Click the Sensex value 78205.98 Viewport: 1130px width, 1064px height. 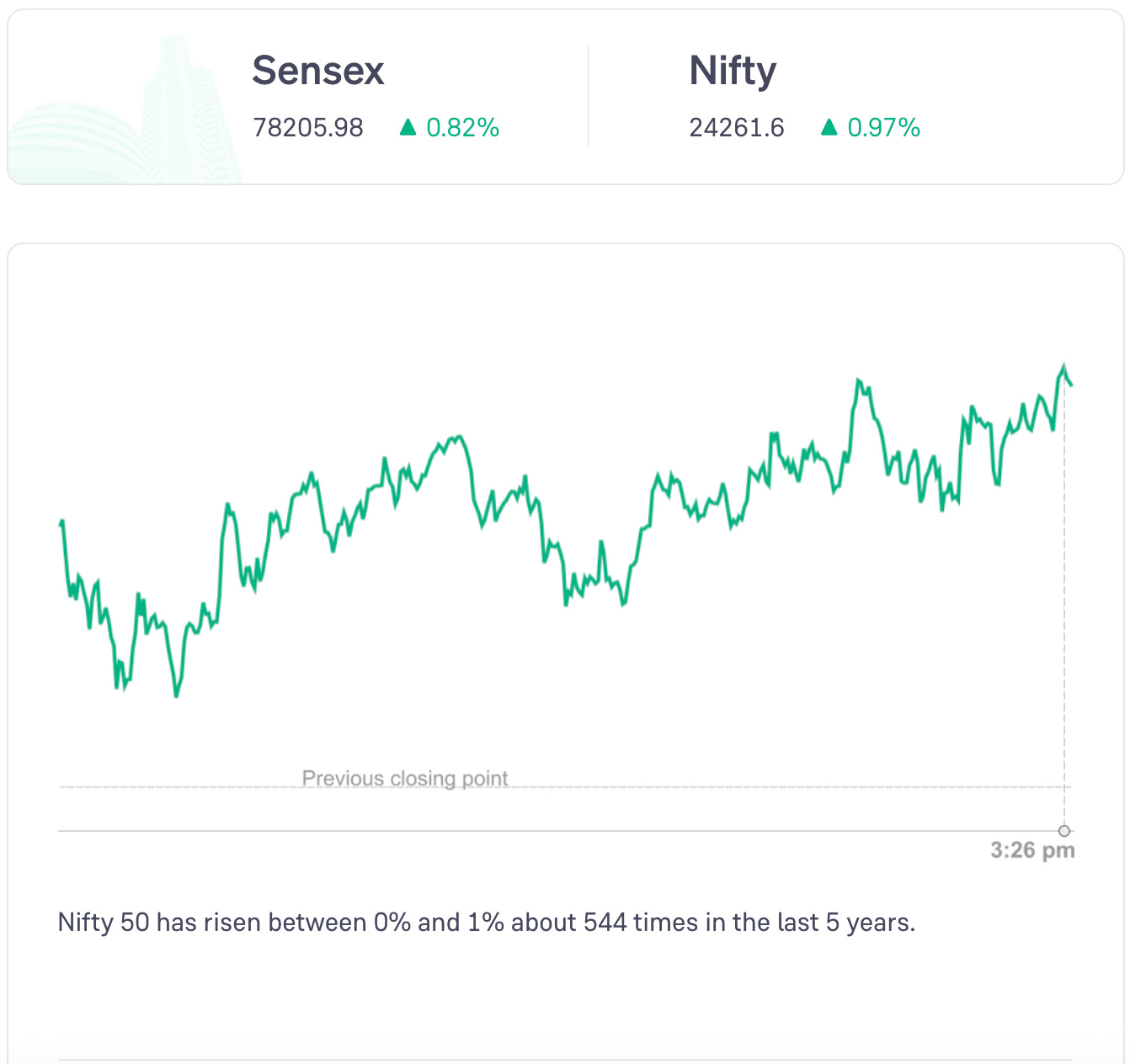[308, 128]
